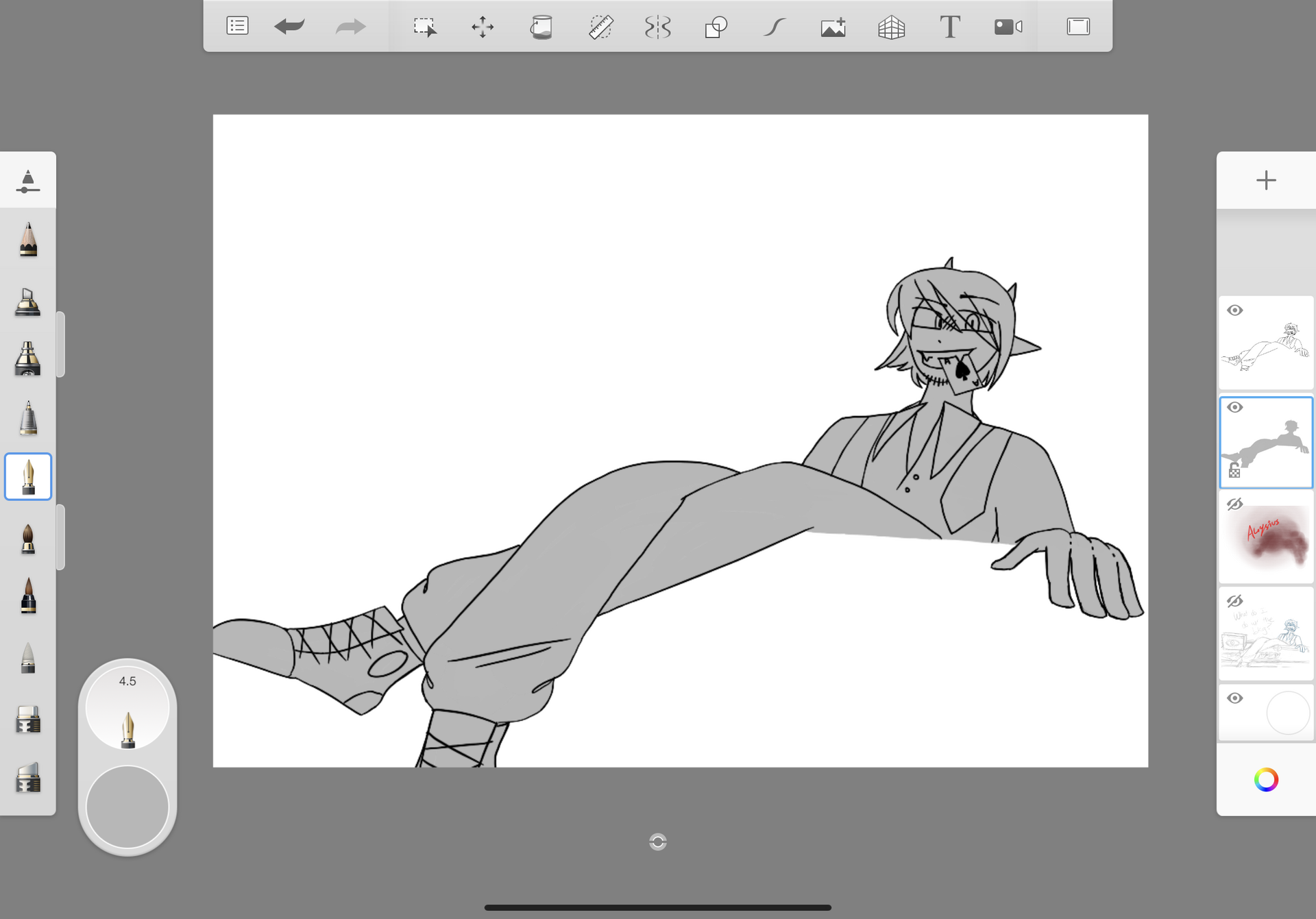Image resolution: width=1316 pixels, height=919 pixels.
Task: Open the background color circle
Action: (1288, 713)
